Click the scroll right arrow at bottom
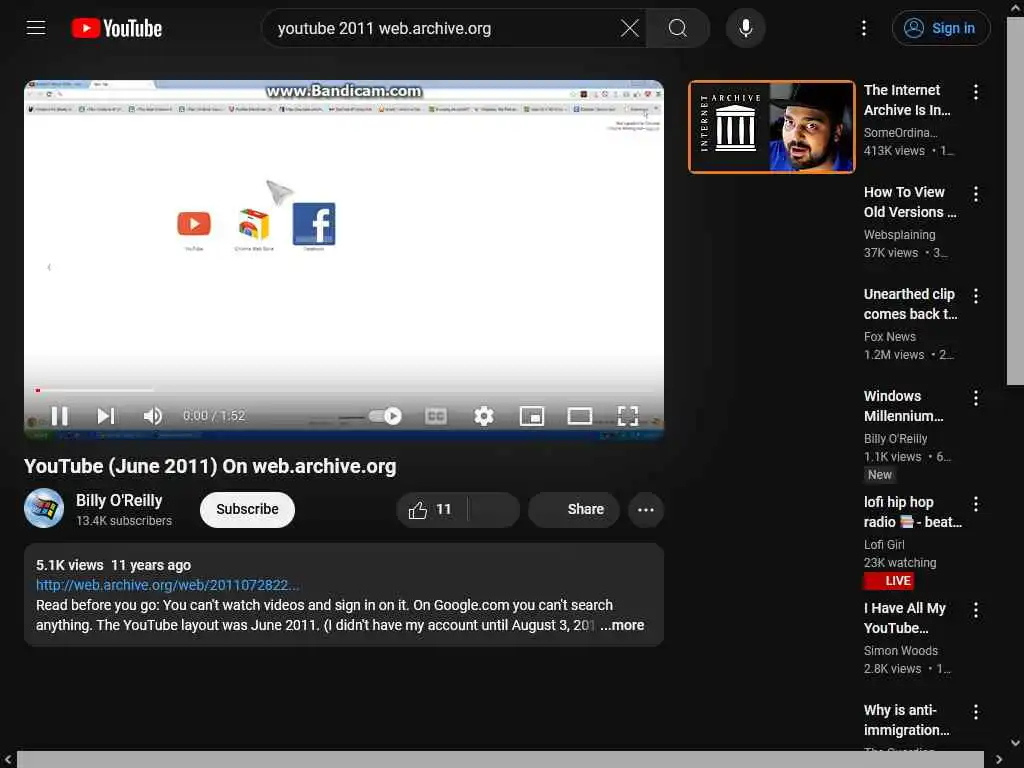Image resolution: width=1024 pixels, height=768 pixels. [998, 760]
